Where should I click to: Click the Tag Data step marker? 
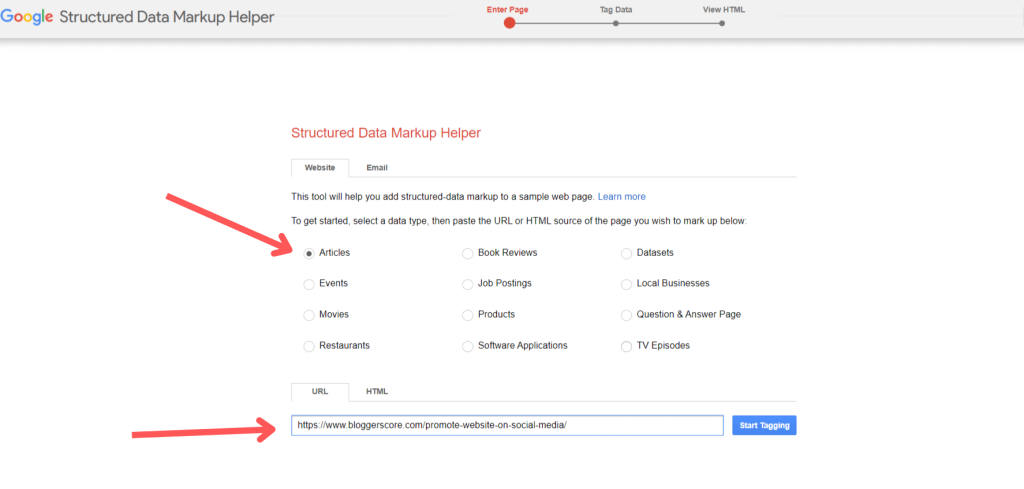point(616,23)
